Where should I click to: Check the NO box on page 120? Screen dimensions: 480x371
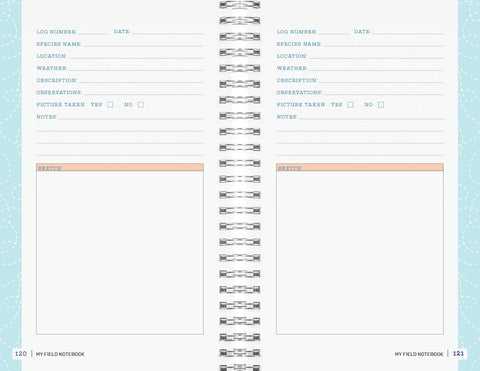141,105
